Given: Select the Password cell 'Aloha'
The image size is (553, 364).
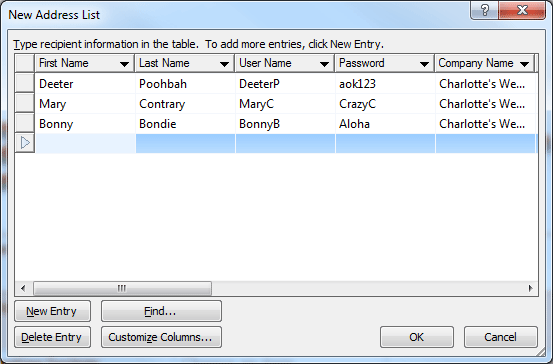Looking at the screenshot, I should click(x=385, y=124).
